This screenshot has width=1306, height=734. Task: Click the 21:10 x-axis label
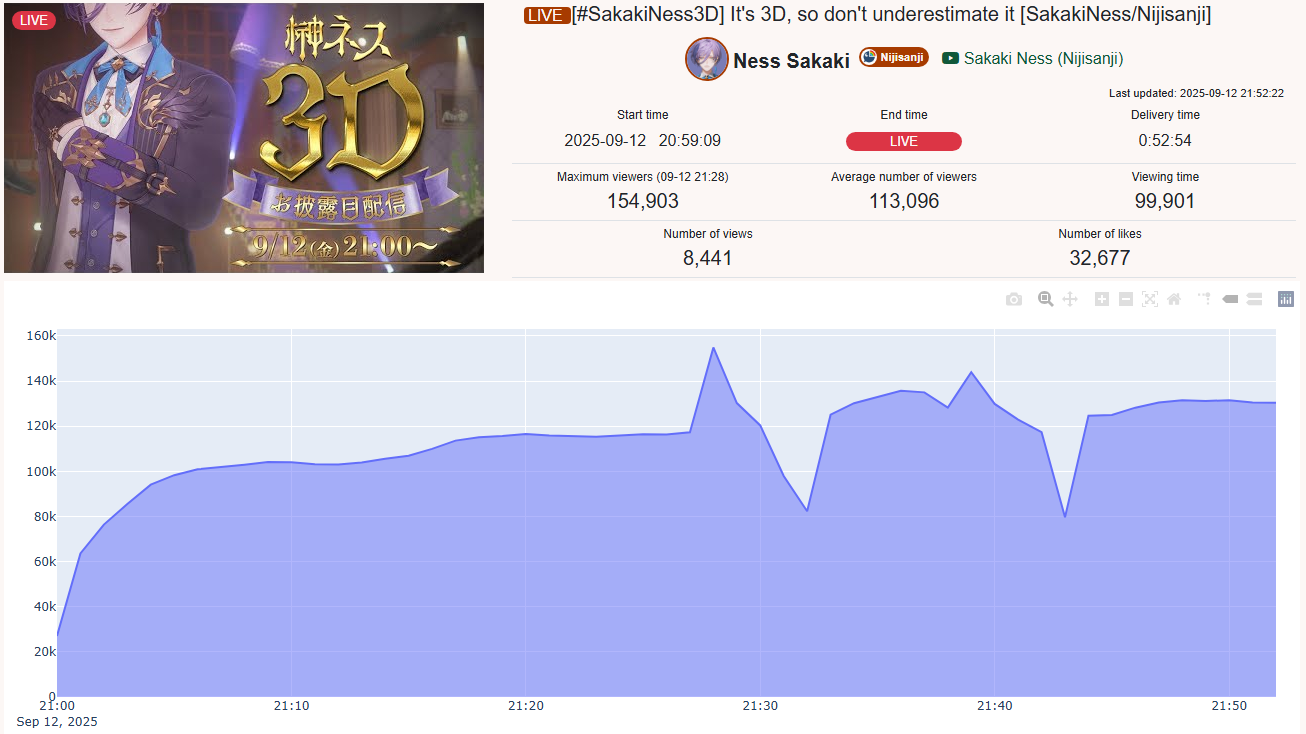tap(291, 706)
